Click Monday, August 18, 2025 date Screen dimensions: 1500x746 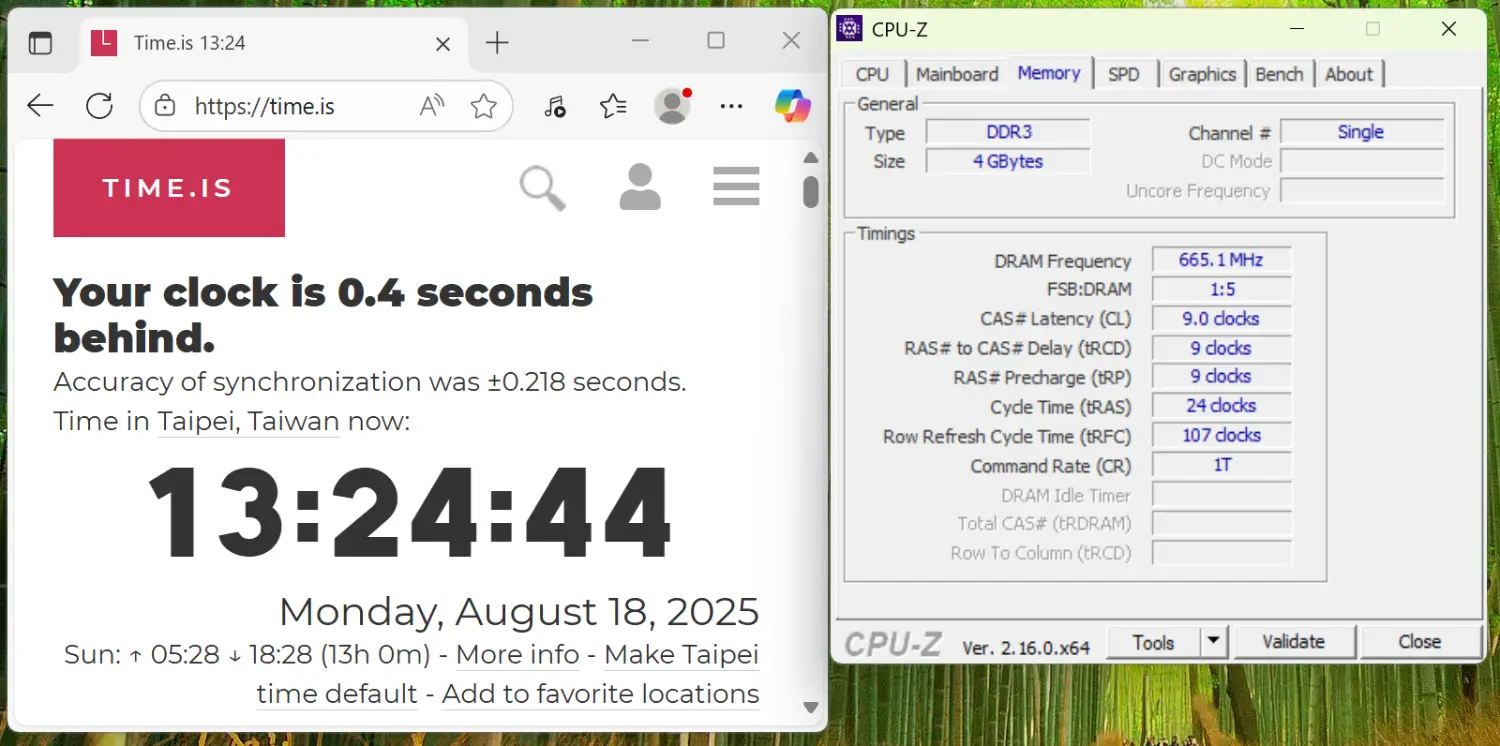519,611
